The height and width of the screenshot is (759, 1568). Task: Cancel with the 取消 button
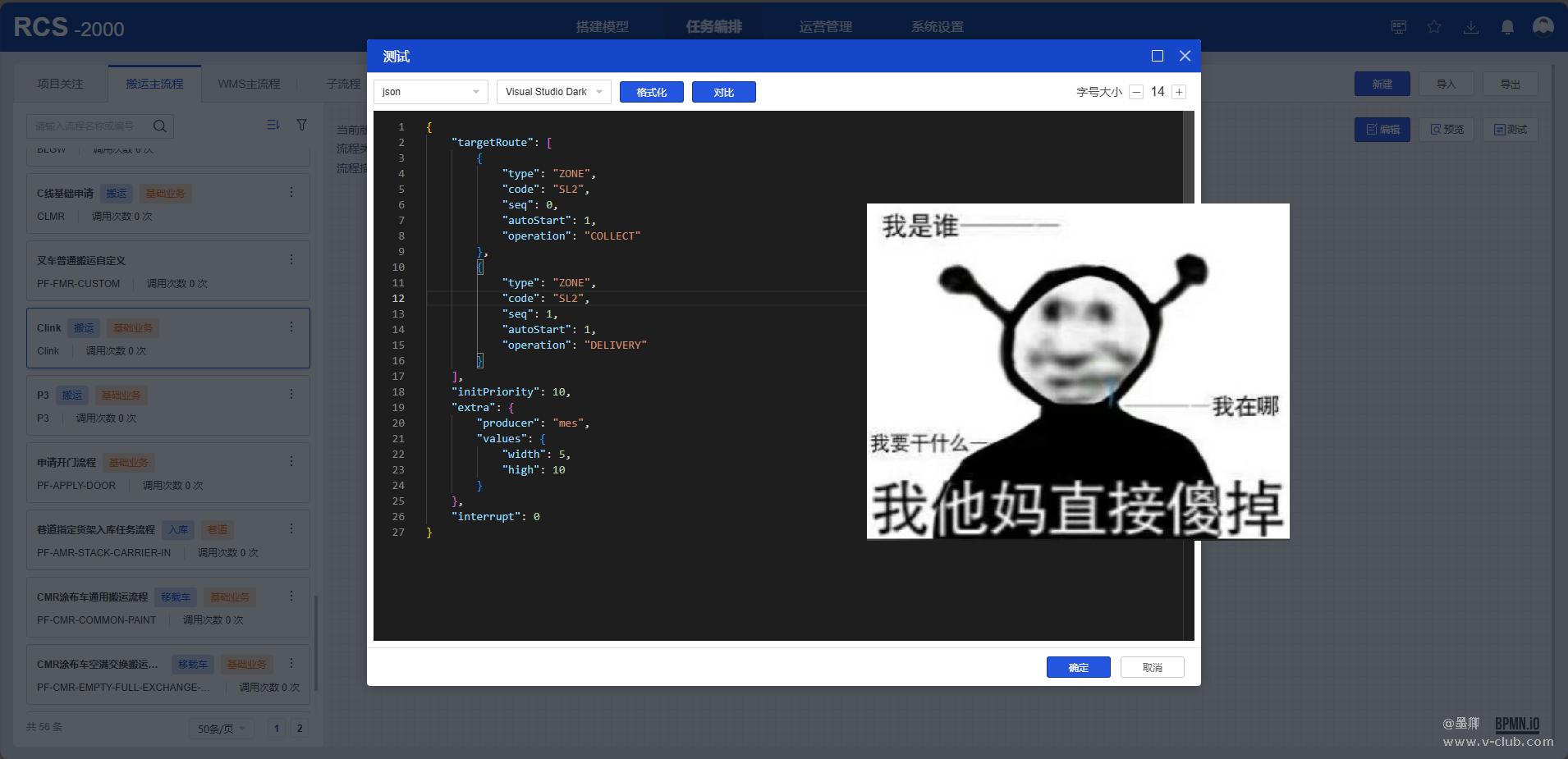tap(1153, 667)
